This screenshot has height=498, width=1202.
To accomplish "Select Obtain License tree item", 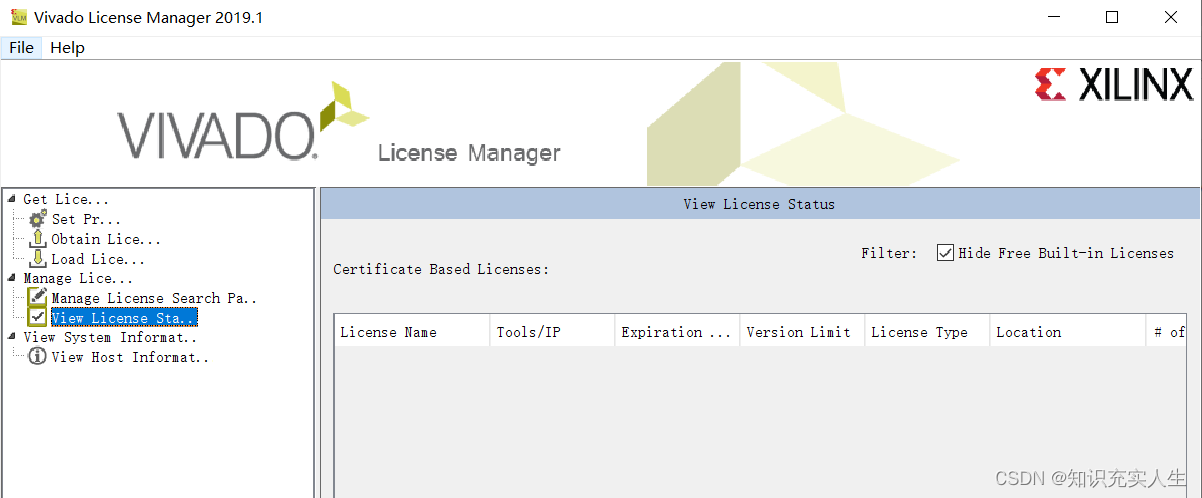I will (x=106, y=239).
